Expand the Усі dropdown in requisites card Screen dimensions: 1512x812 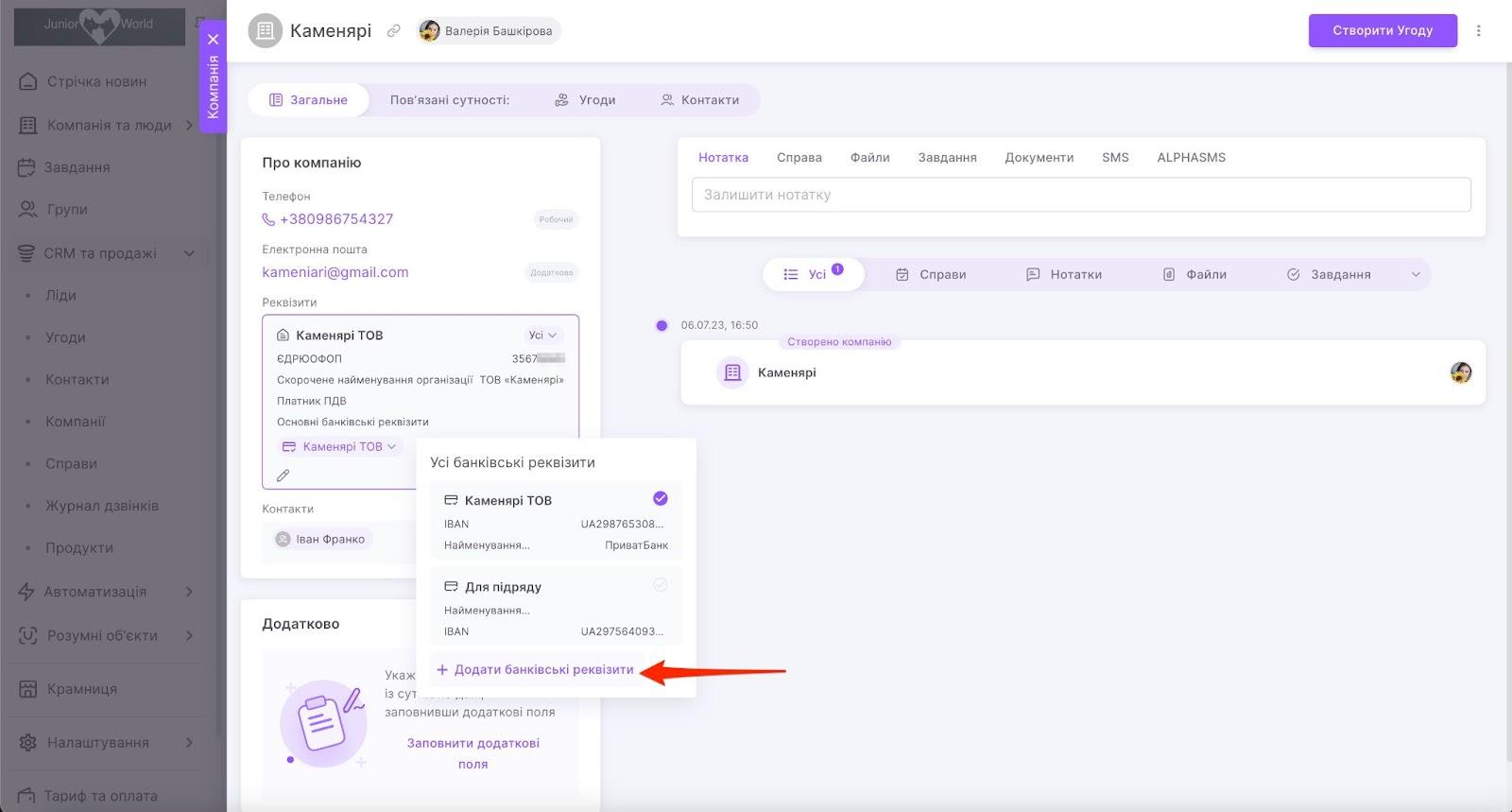pyautogui.click(x=542, y=336)
